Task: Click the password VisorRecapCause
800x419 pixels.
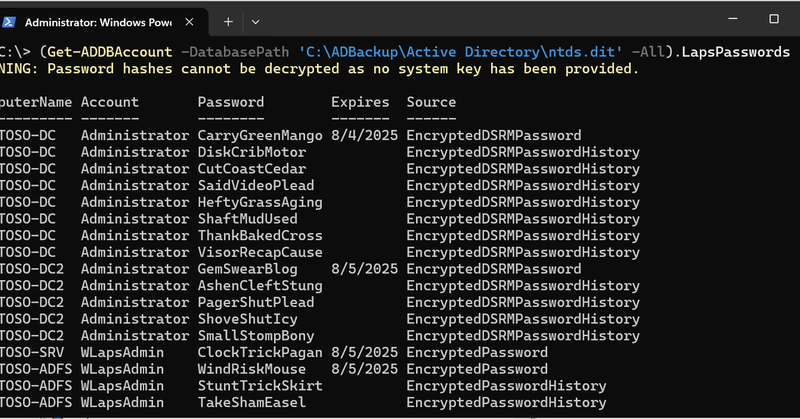Action: click(x=260, y=253)
